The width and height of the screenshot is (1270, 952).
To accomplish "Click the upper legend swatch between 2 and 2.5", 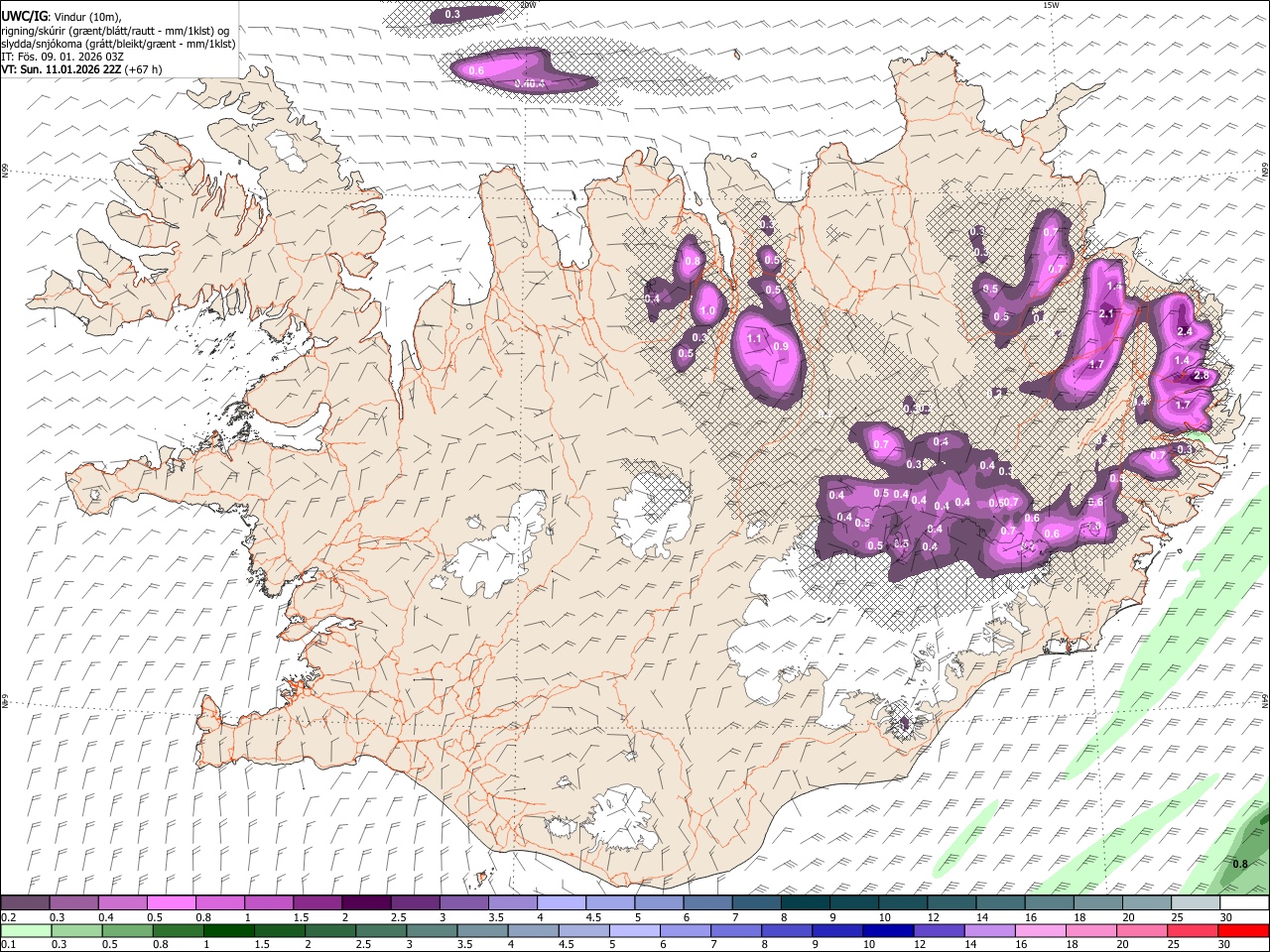I will (365, 903).
